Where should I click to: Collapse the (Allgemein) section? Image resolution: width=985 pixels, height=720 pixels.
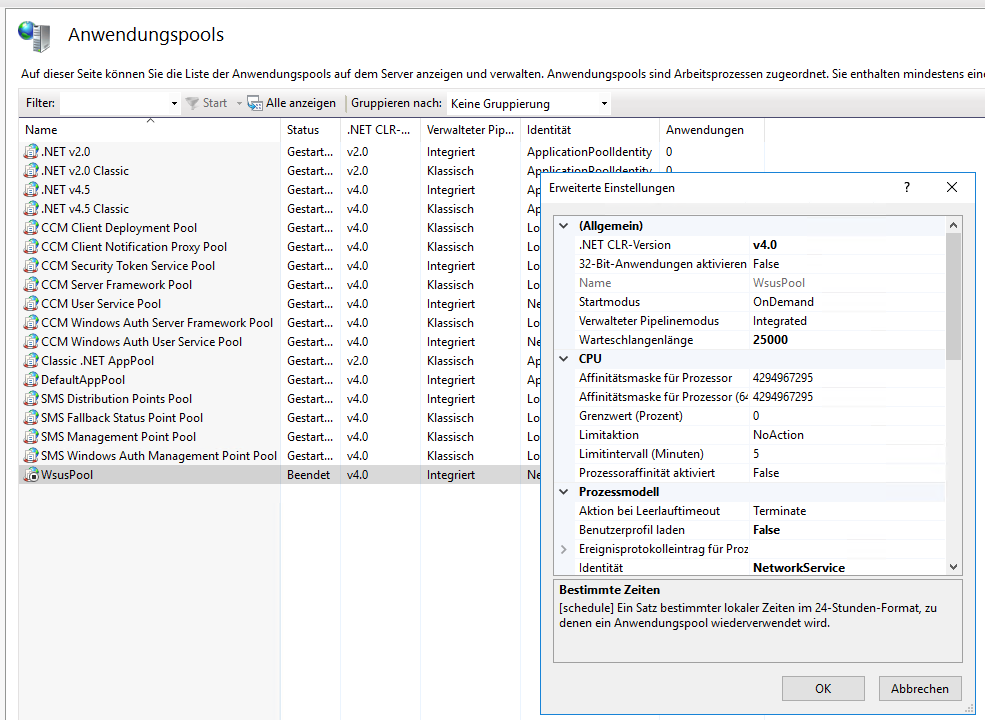(564, 226)
